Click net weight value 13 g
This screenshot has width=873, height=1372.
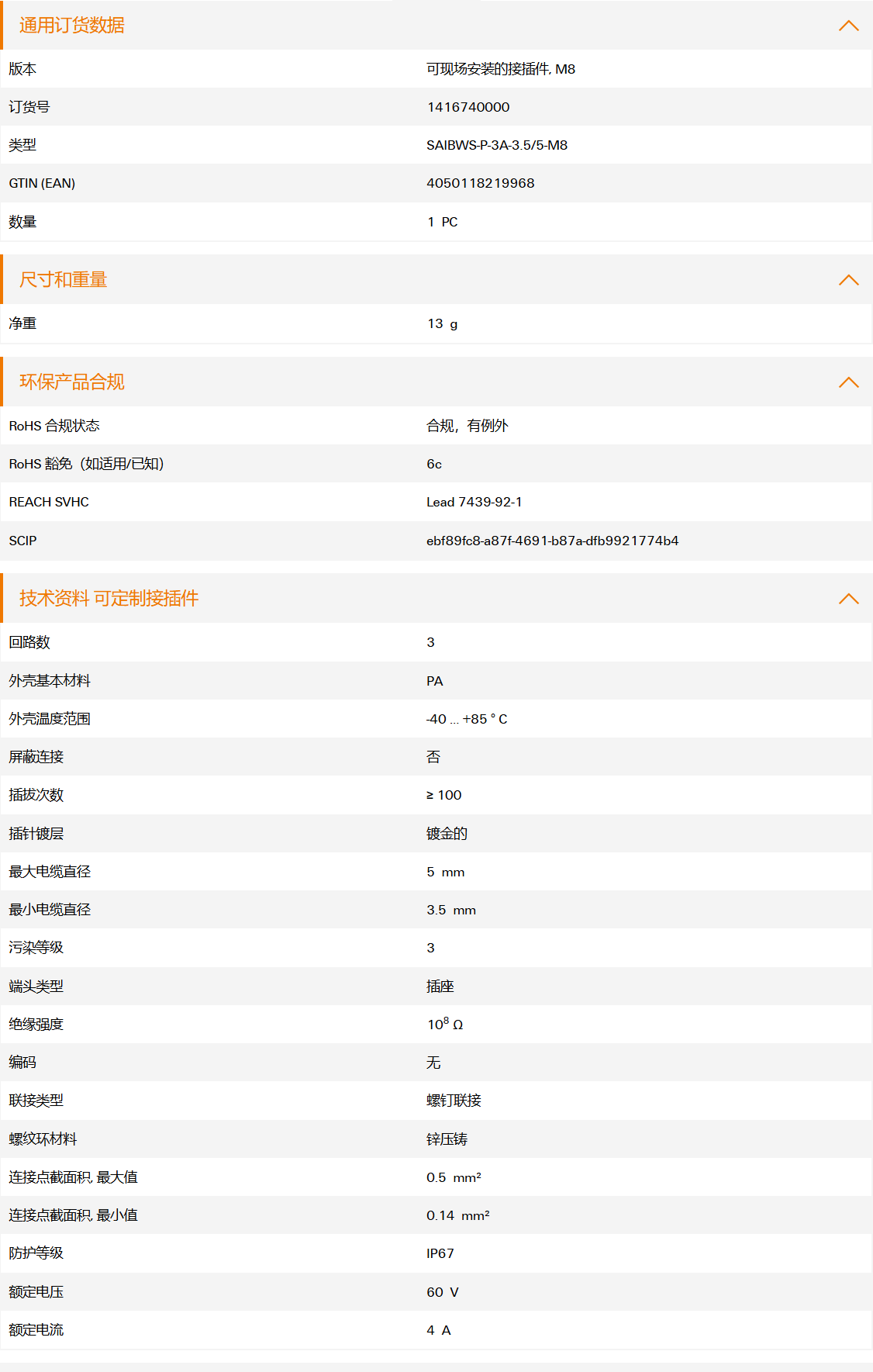pos(443,323)
